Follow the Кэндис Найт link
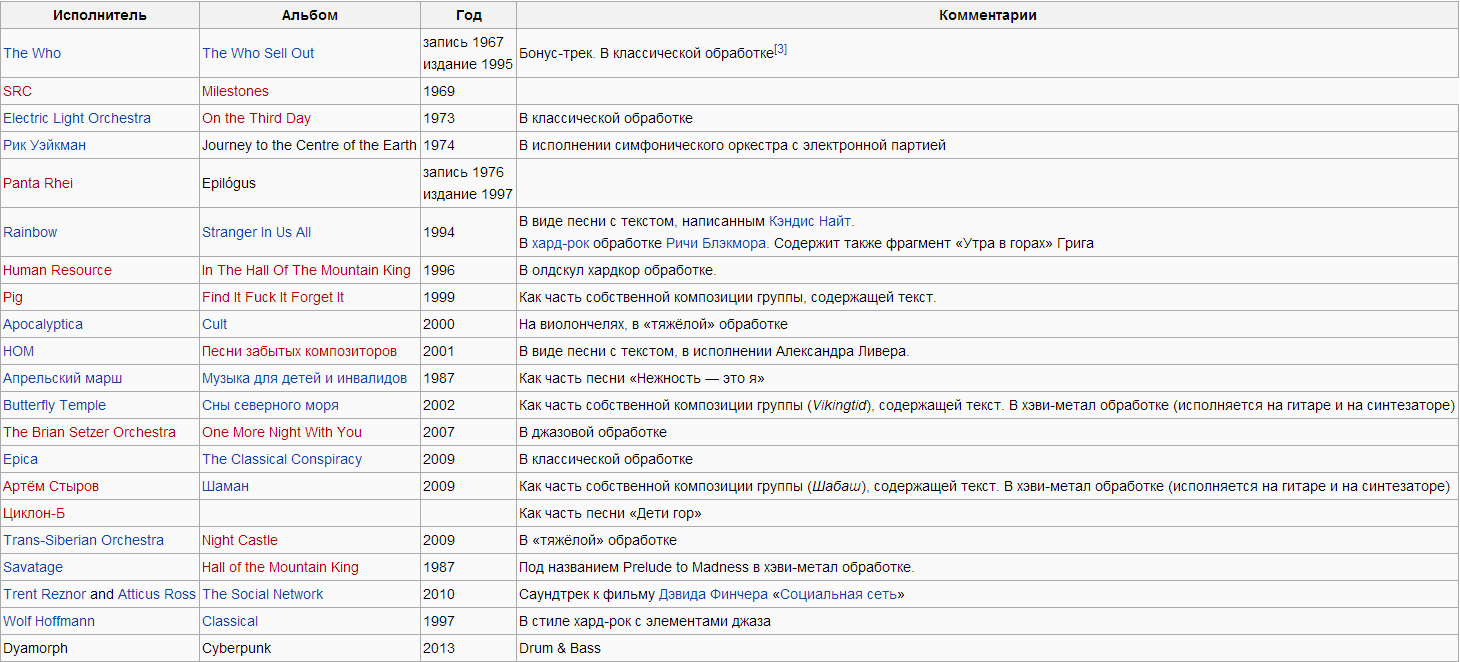 click(811, 221)
